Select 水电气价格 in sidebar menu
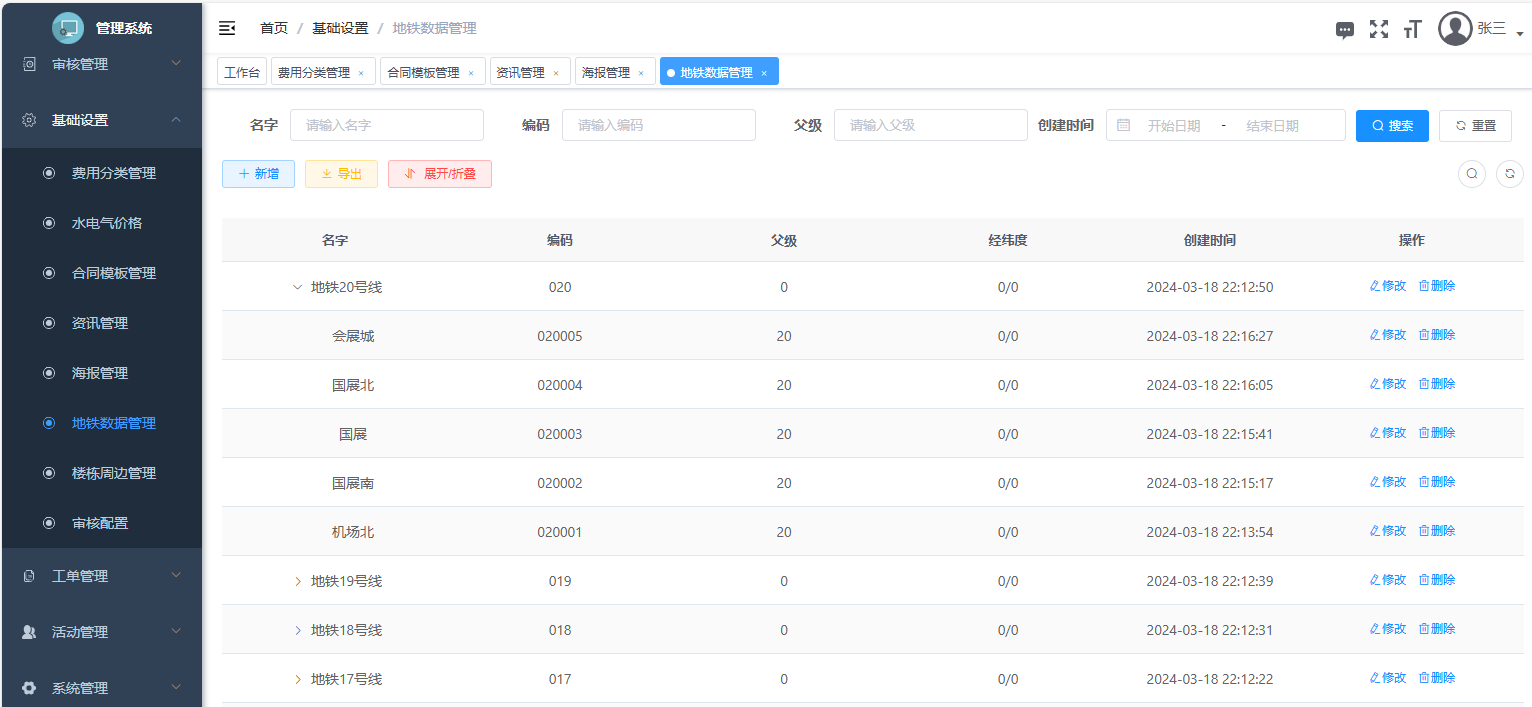Viewport: 1532px width, 707px height. 107,223
